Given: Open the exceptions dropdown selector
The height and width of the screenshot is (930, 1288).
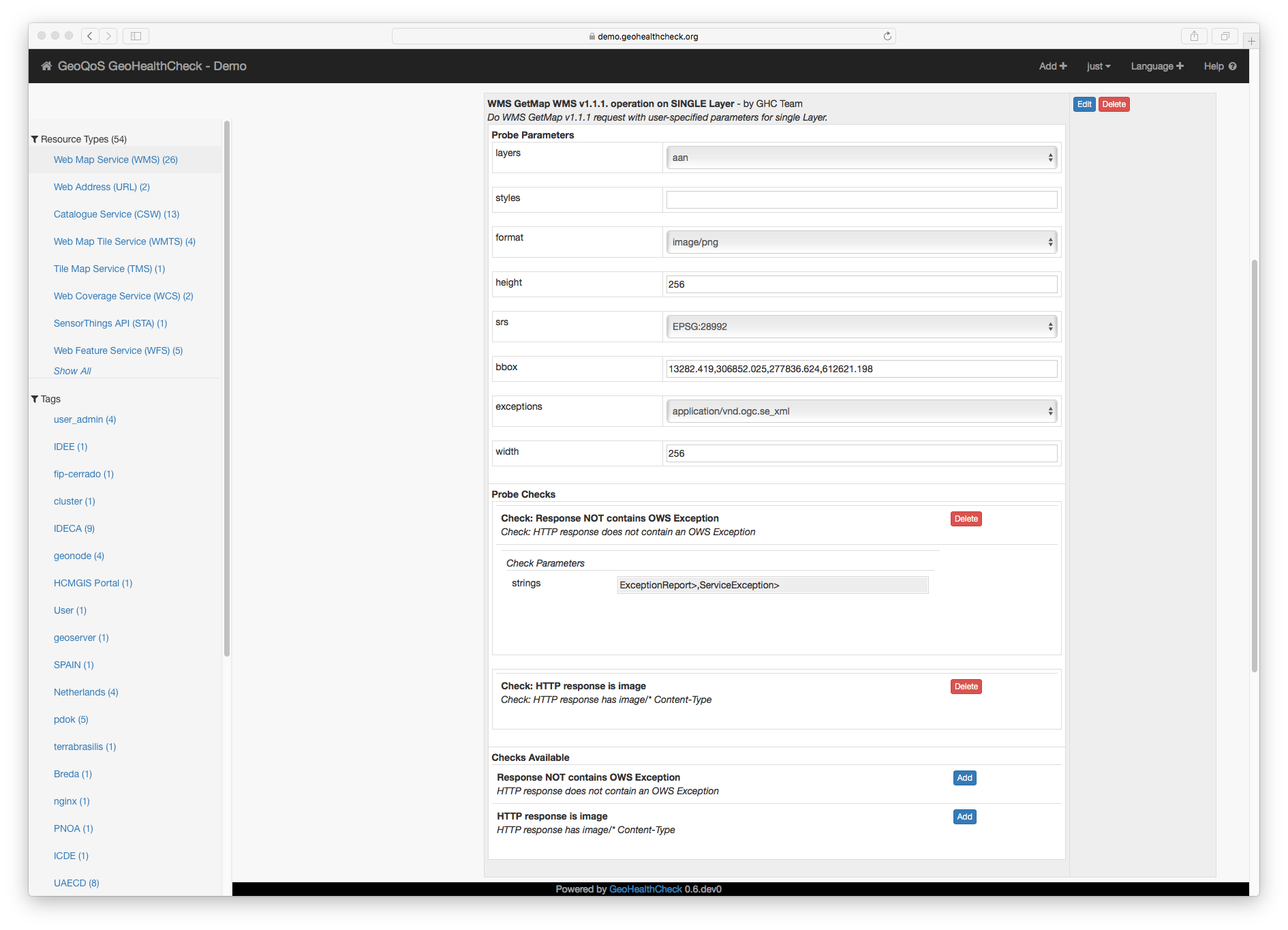Looking at the screenshot, I should (861, 411).
